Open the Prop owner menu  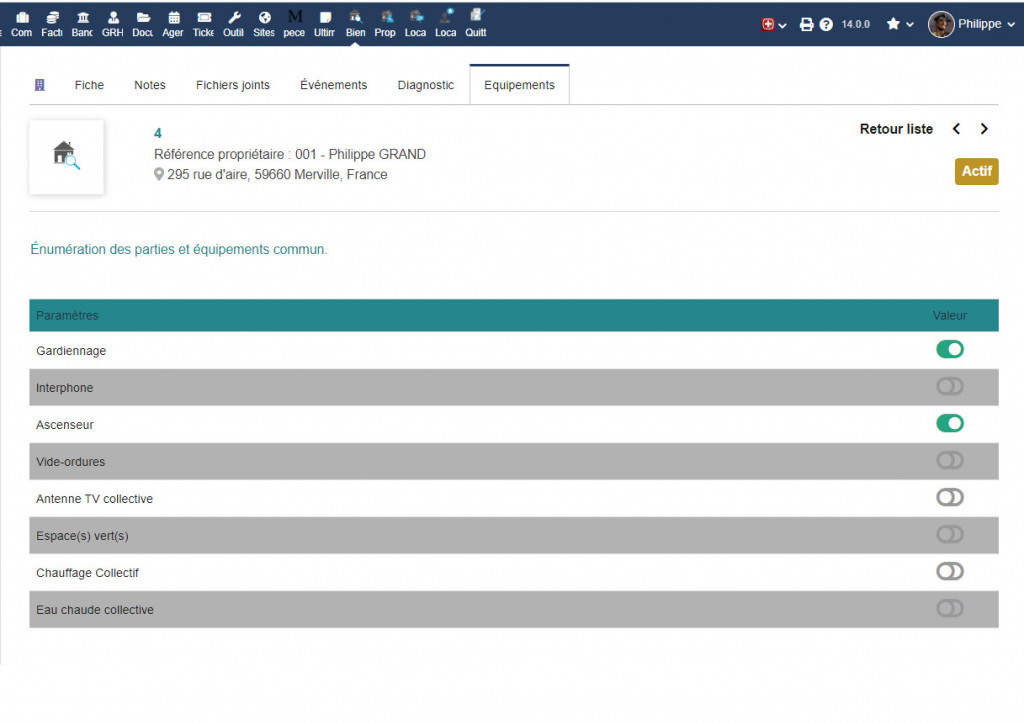[385, 24]
